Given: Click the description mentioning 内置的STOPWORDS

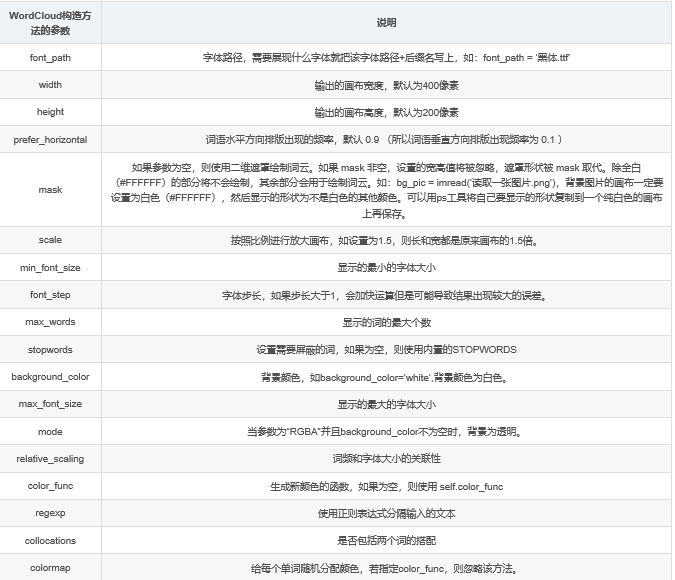Looking at the screenshot, I should pos(386,350).
